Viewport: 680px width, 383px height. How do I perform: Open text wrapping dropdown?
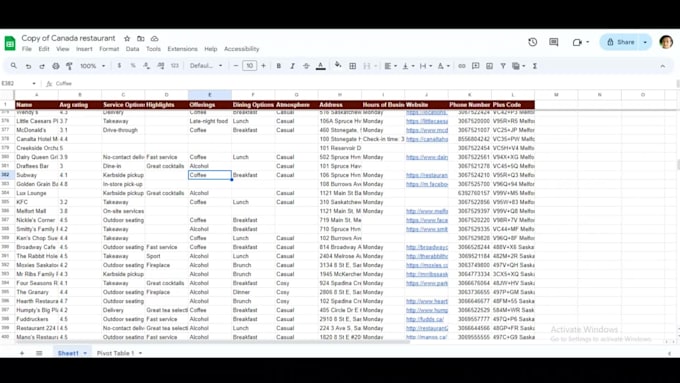[x=425, y=66]
